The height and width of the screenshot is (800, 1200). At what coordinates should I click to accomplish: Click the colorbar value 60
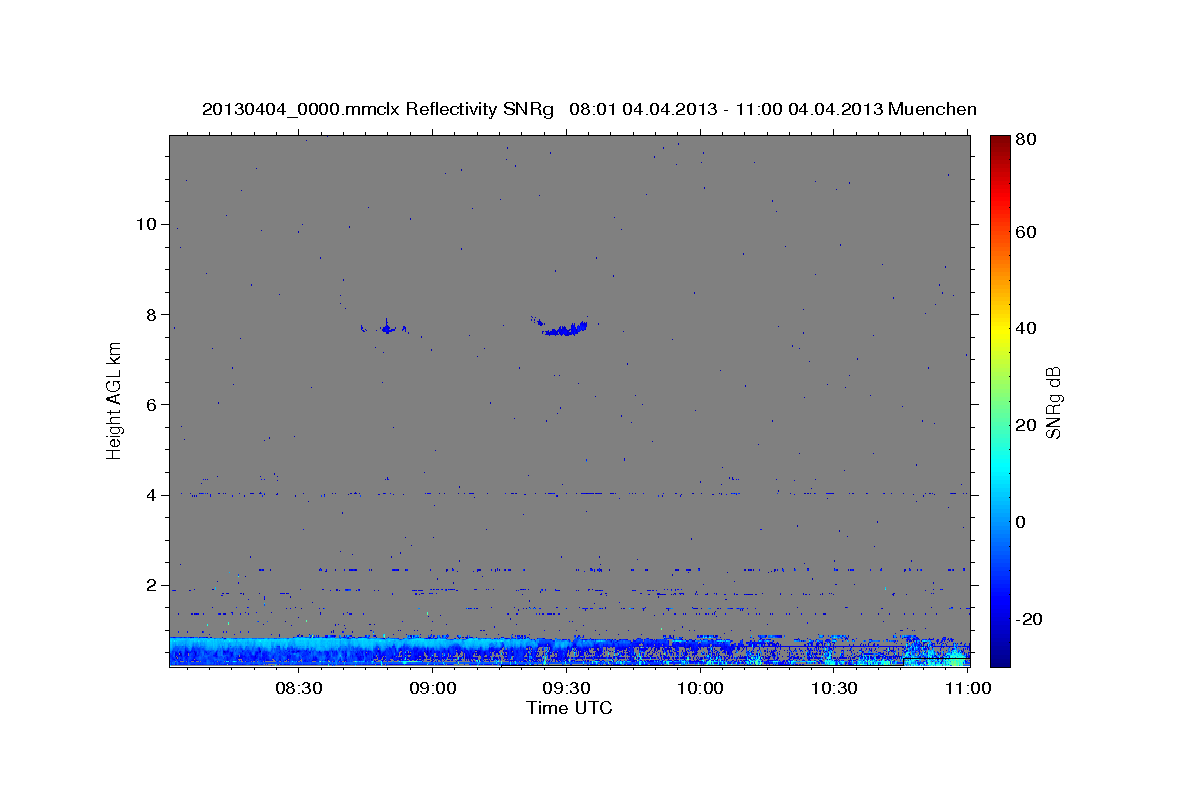pos(1027,232)
